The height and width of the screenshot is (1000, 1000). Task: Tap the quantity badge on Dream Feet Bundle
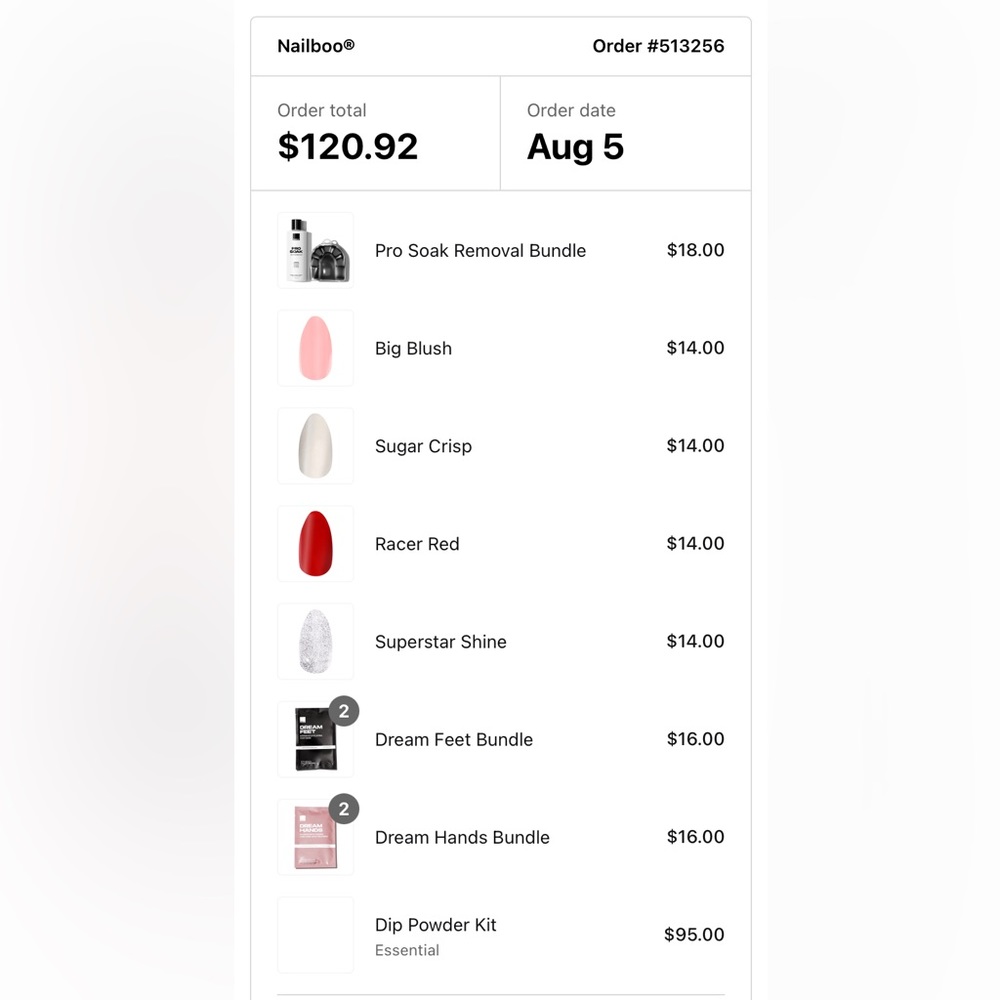(x=343, y=711)
